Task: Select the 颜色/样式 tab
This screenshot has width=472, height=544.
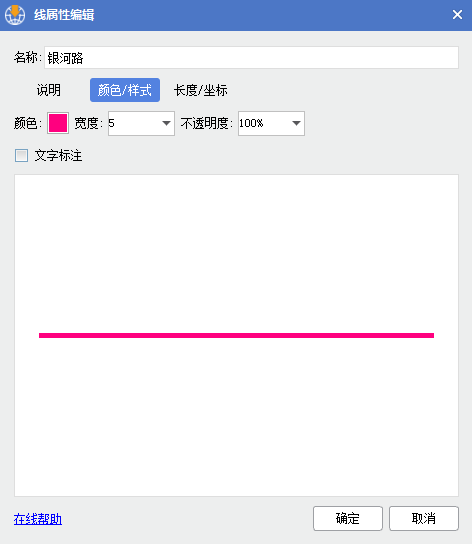Action: click(x=125, y=90)
